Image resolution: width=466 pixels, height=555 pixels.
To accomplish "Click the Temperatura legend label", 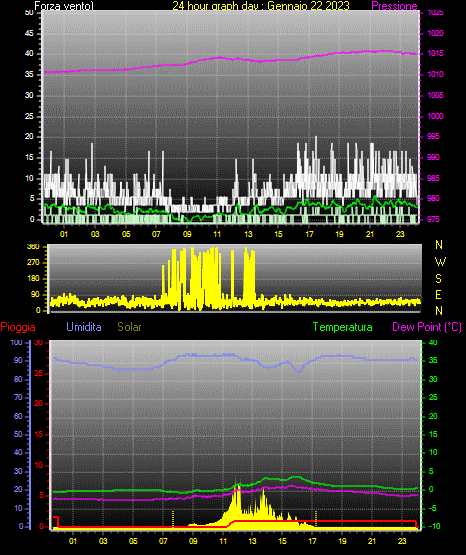I will tap(343, 327).
